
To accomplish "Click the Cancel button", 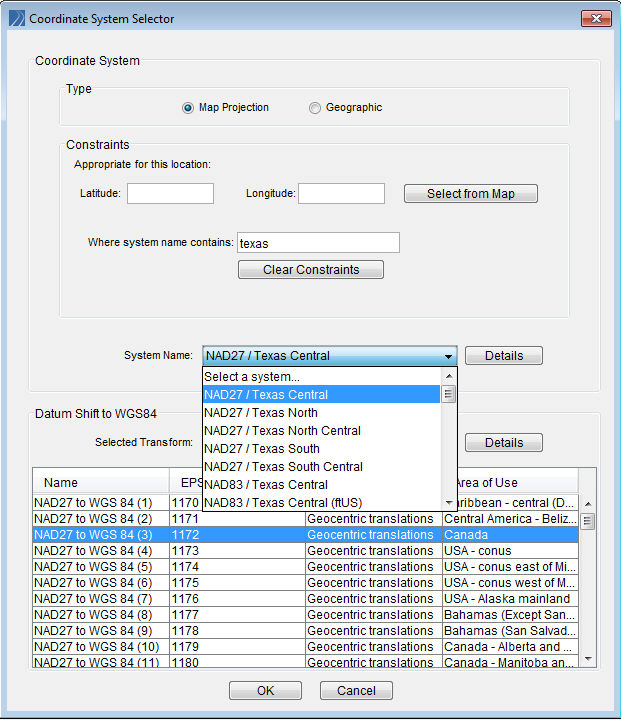I will point(356,691).
